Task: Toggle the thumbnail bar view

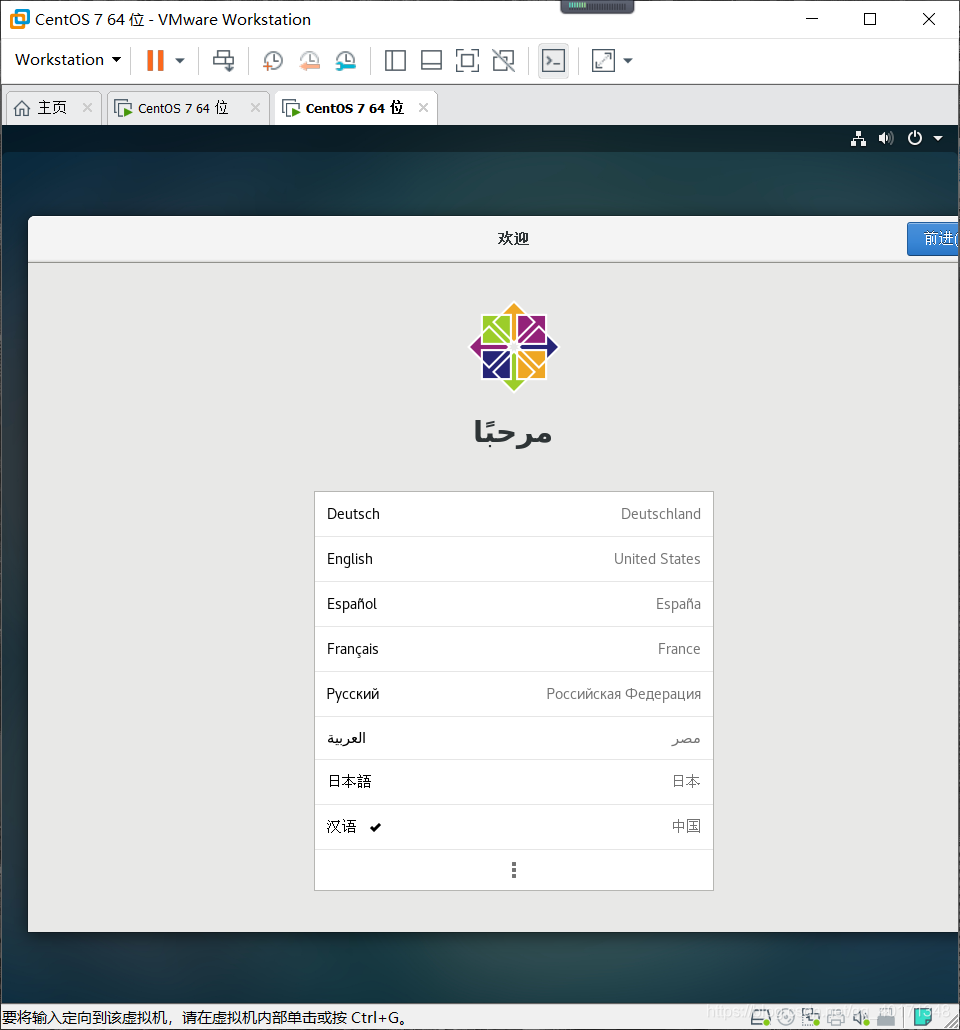Action: [431, 61]
